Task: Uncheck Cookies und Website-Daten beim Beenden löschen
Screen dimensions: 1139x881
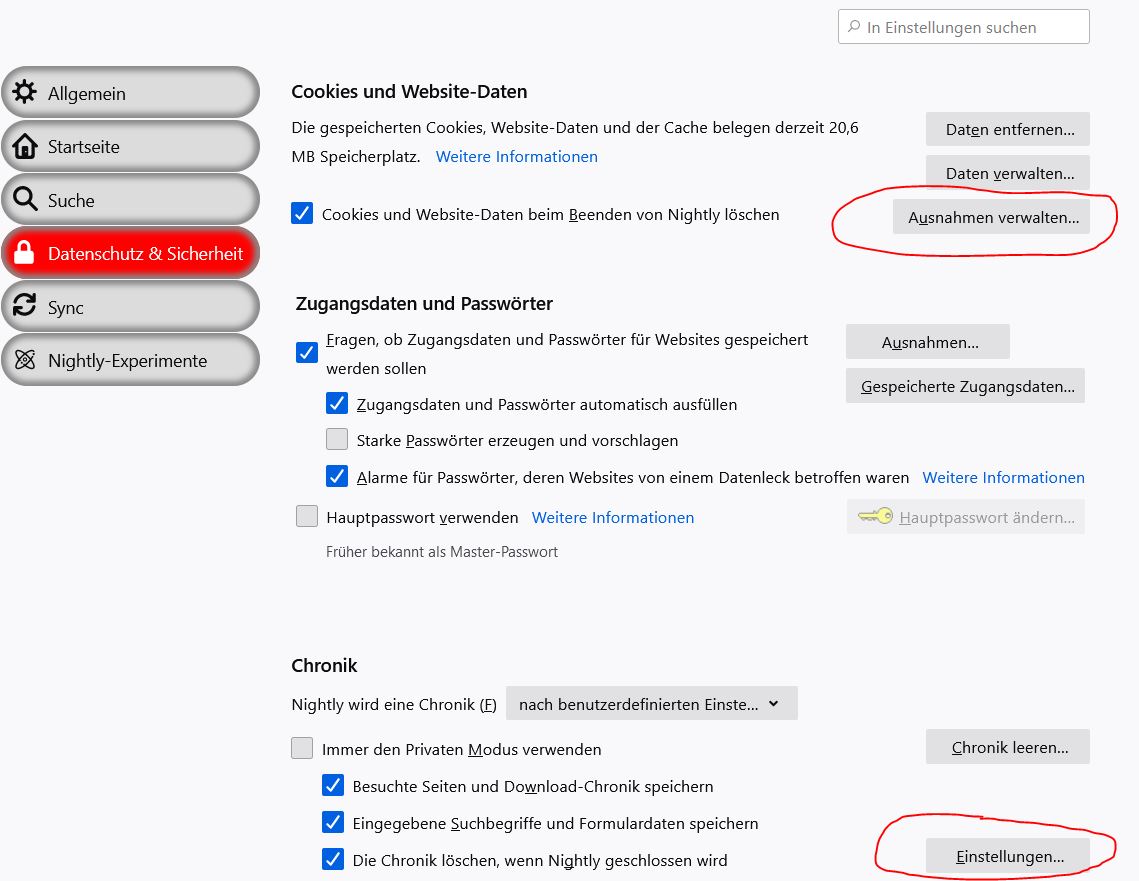Action: tap(302, 214)
